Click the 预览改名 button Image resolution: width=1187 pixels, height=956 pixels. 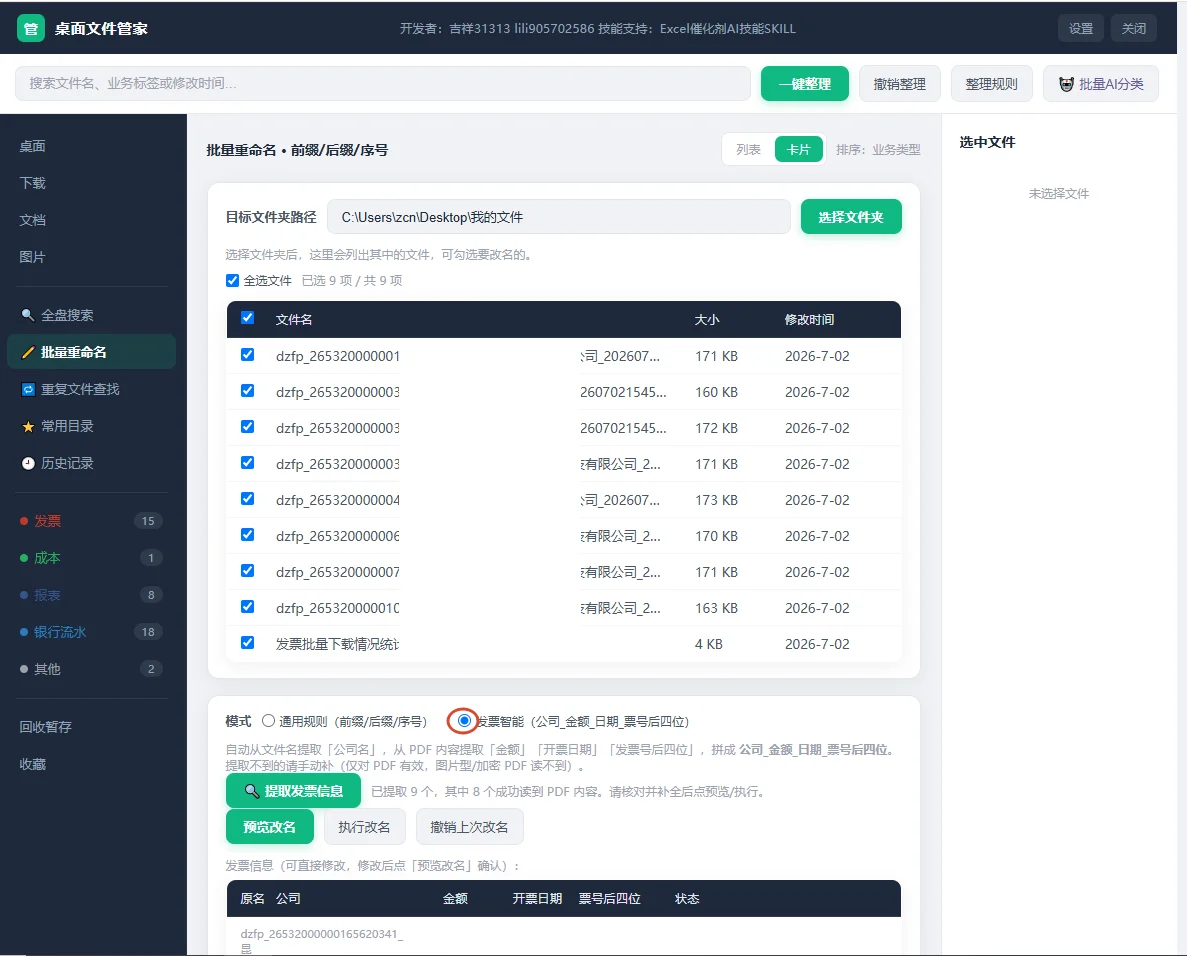269,827
